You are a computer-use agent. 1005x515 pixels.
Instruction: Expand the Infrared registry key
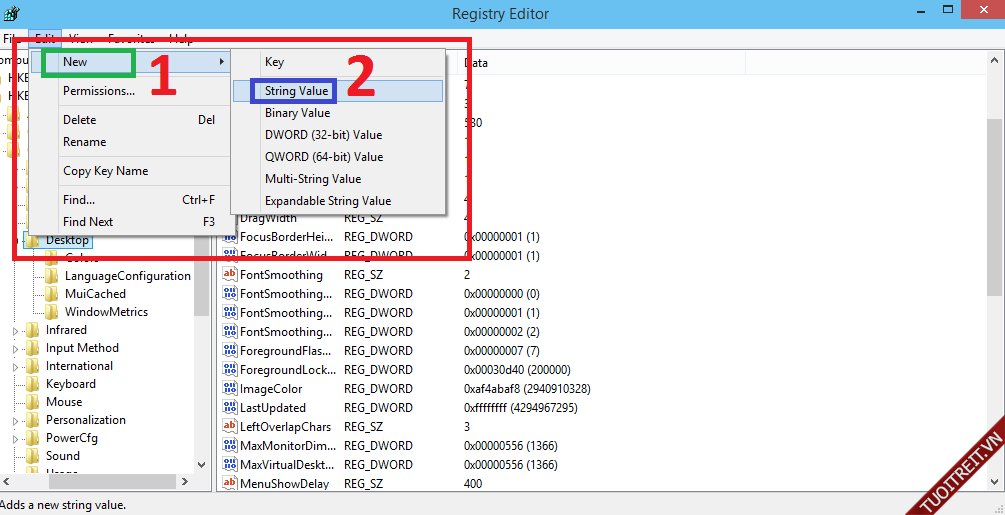(15, 331)
